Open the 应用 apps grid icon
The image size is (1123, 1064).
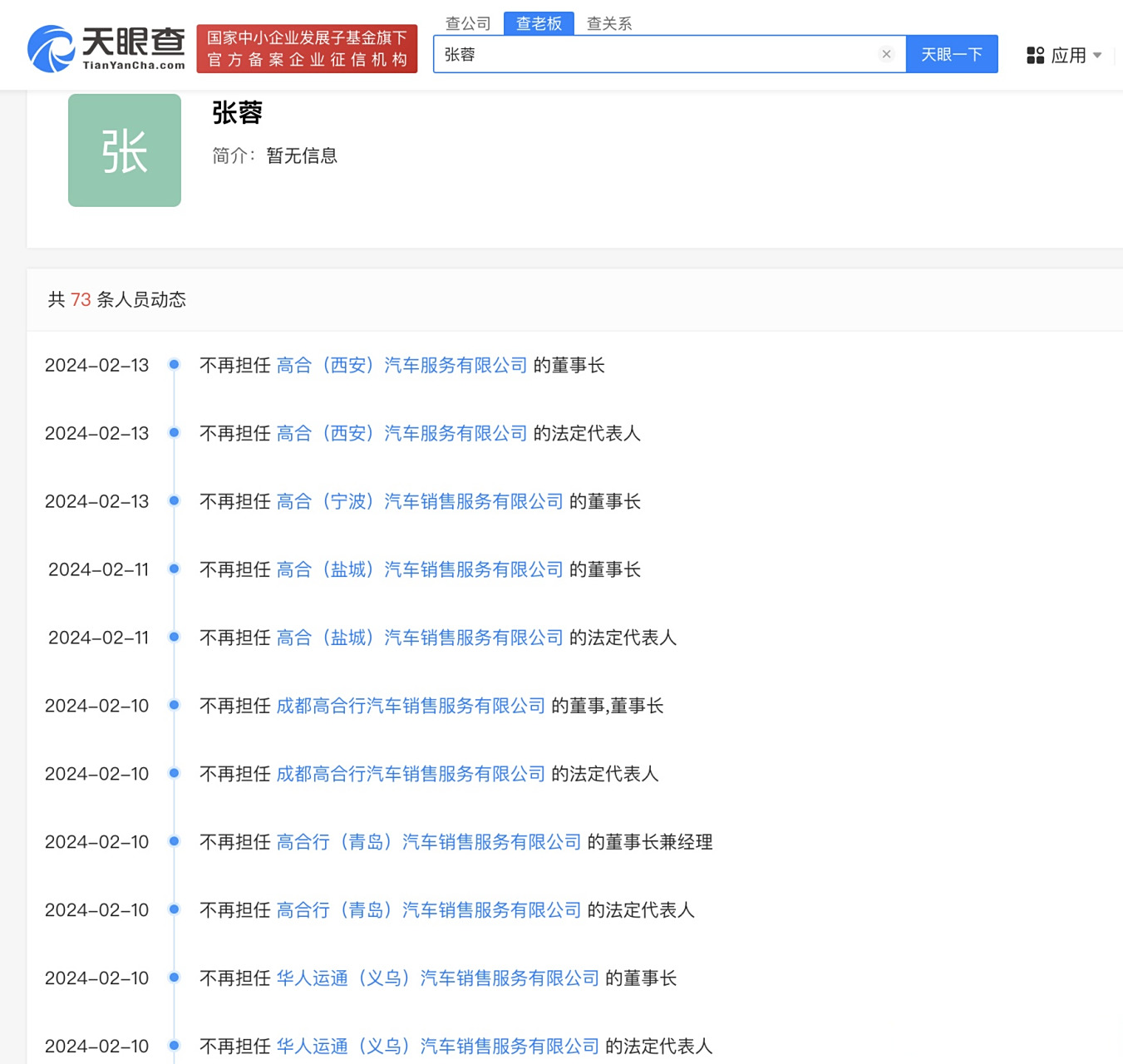pyautogui.click(x=1035, y=55)
